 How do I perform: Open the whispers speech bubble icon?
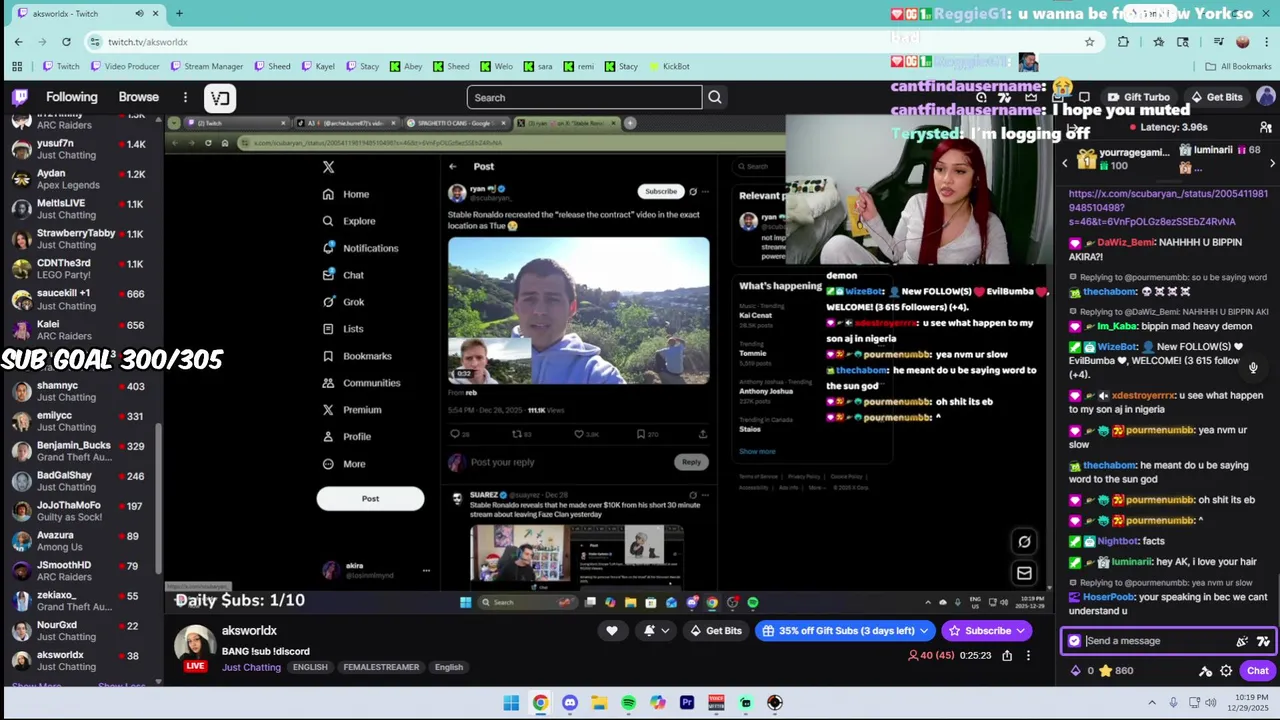[1084, 97]
